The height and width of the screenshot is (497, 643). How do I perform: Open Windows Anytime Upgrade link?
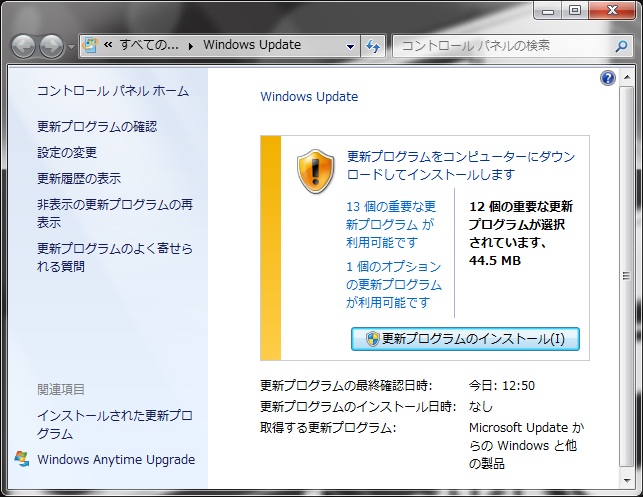(x=116, y=460)
